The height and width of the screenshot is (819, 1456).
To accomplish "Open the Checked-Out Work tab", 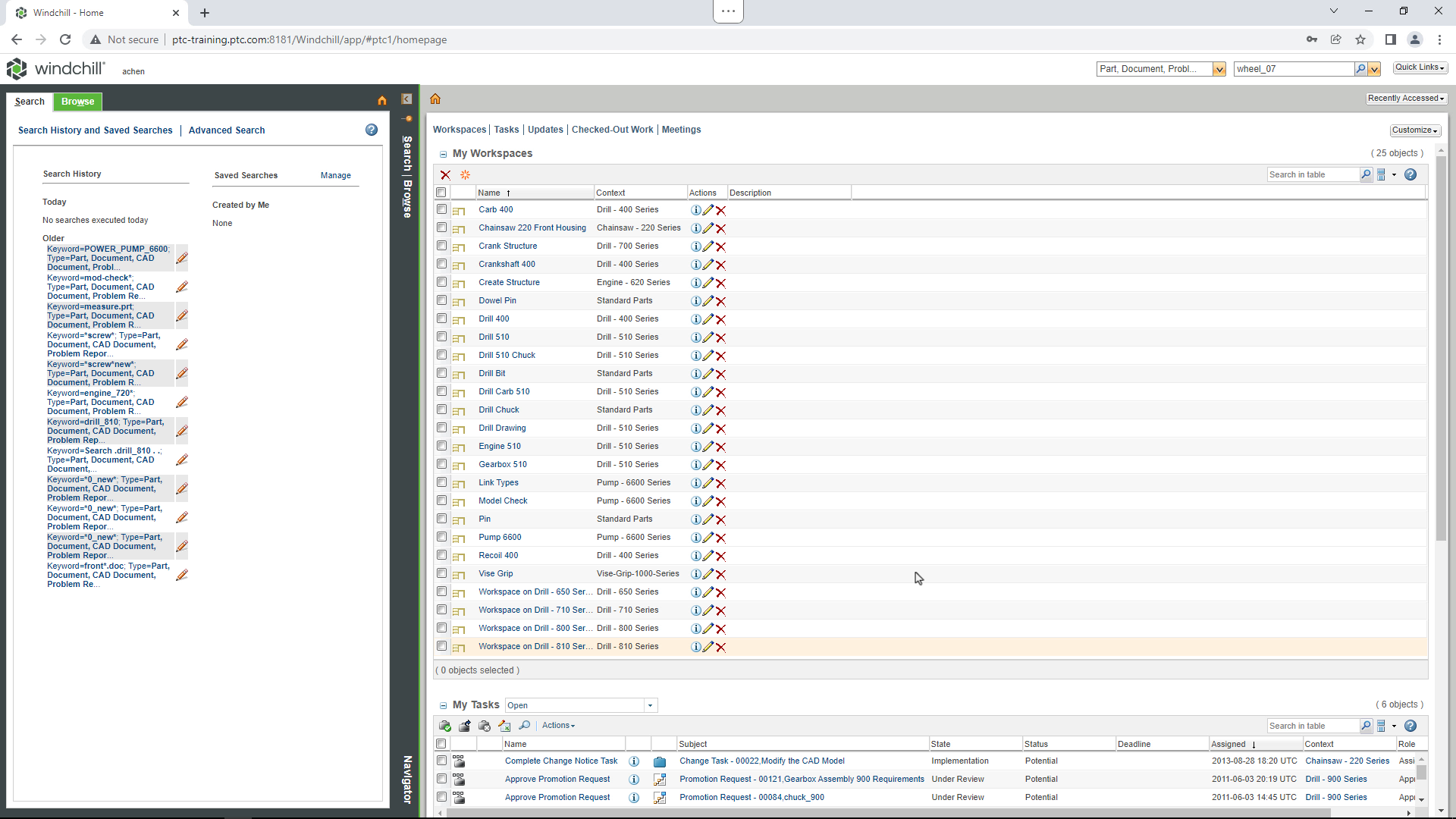I will pyautogui.click(x=612, y=130).
